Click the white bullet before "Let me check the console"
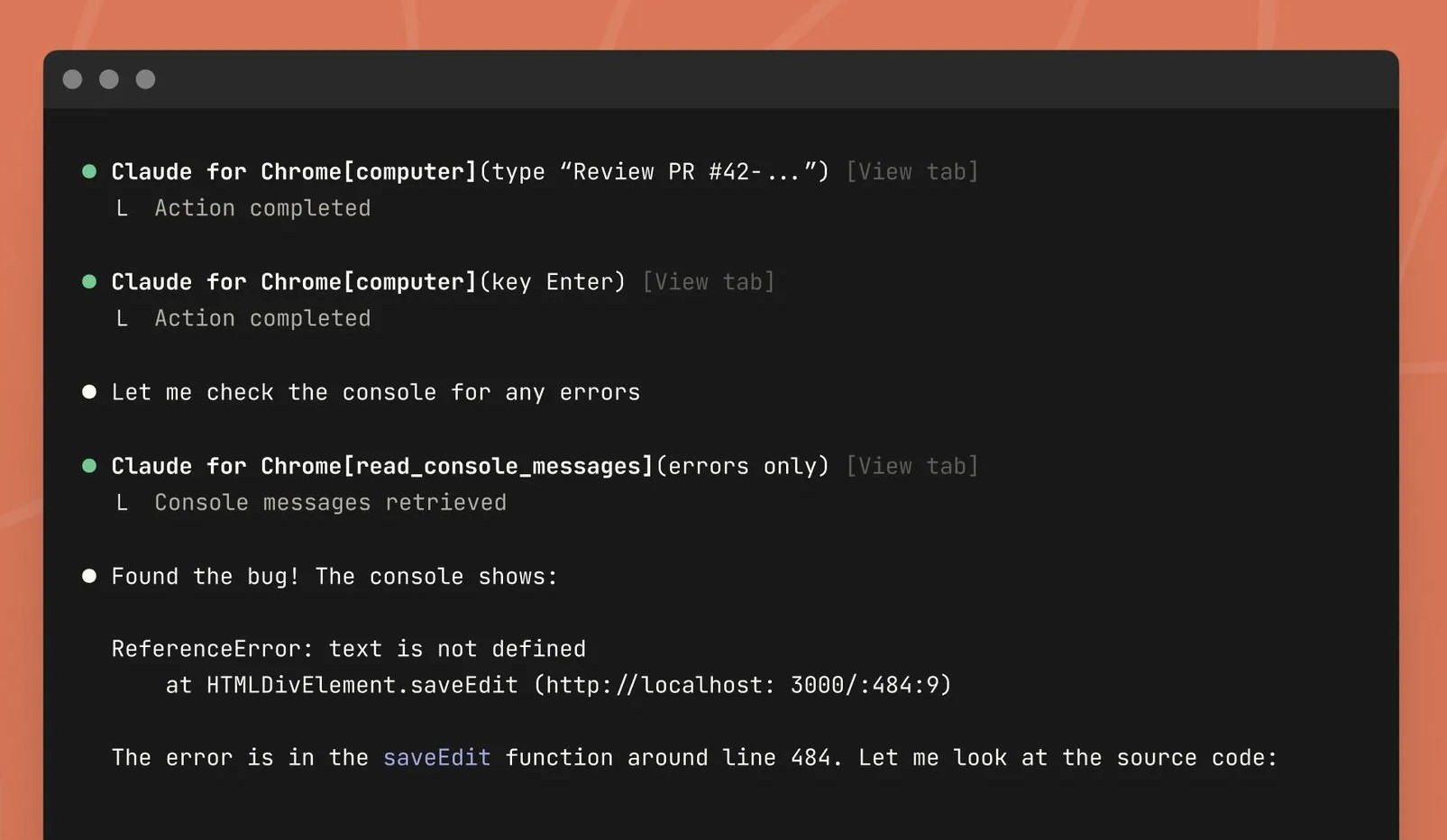The image size is (1447, 840). pos(89,392)
